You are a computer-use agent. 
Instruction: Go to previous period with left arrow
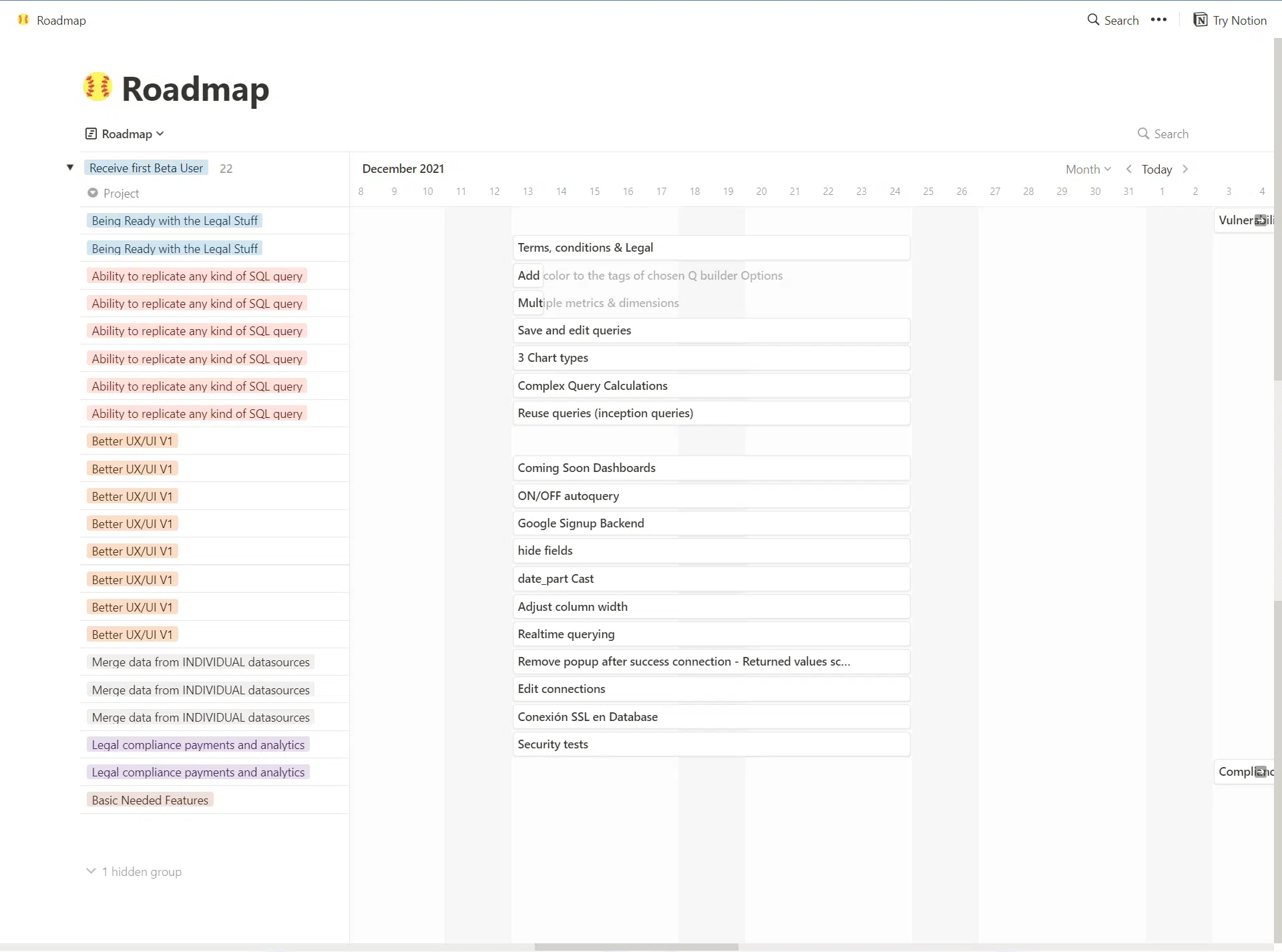pyautogui.click(x=1128, y=169)
